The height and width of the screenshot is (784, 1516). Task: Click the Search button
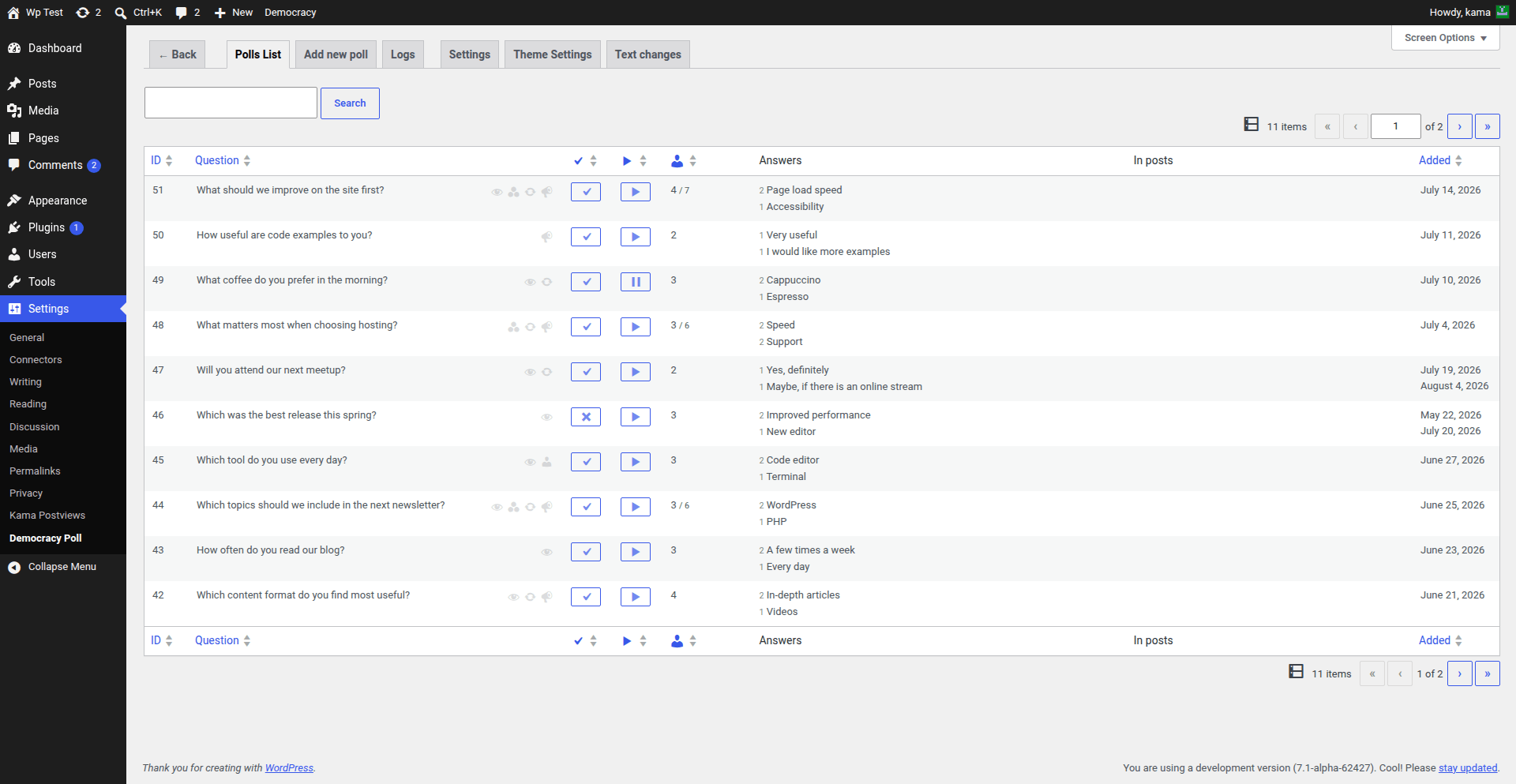click(350, 103)
